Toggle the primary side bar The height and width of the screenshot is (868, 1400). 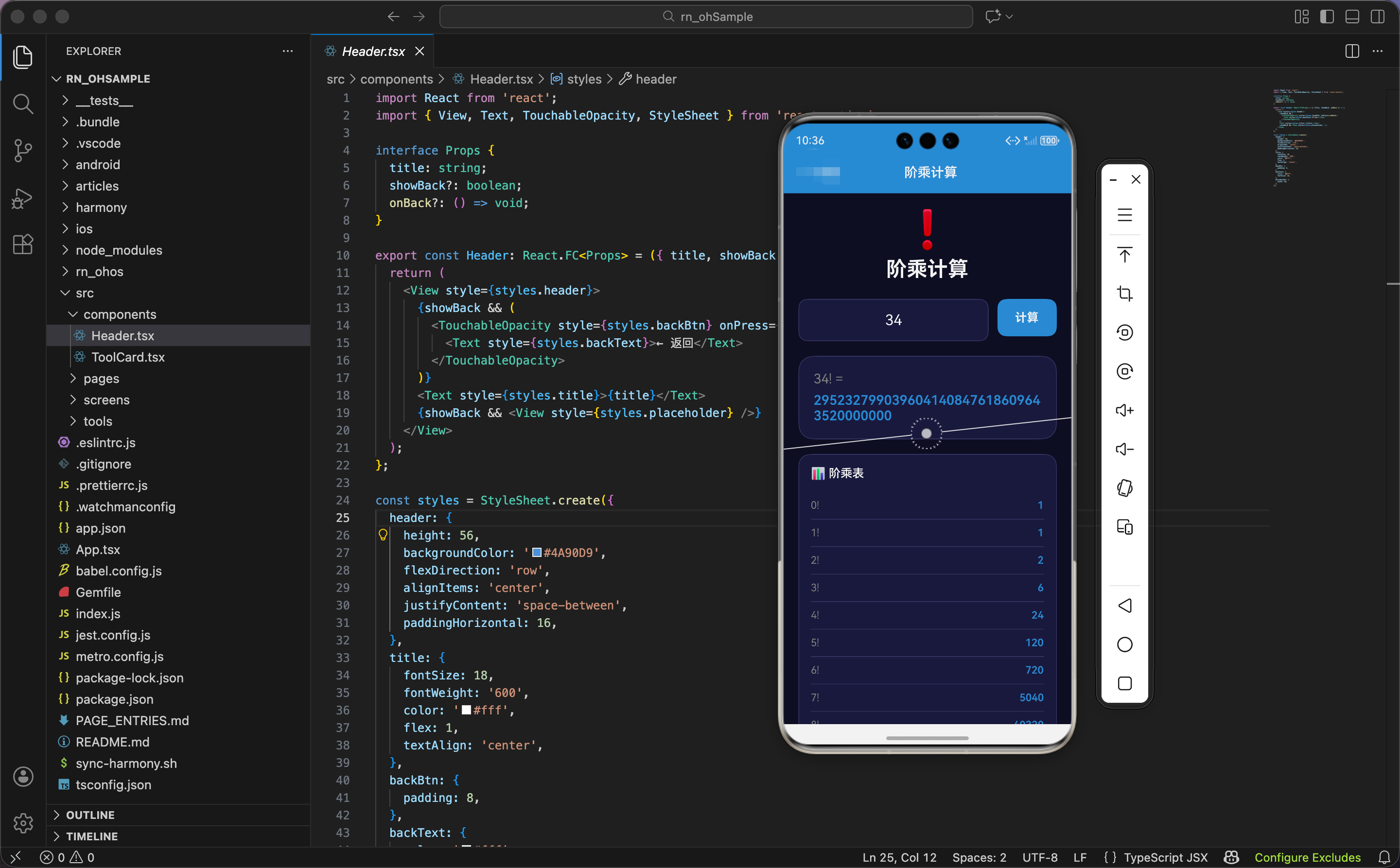[x=1327, y=17]
